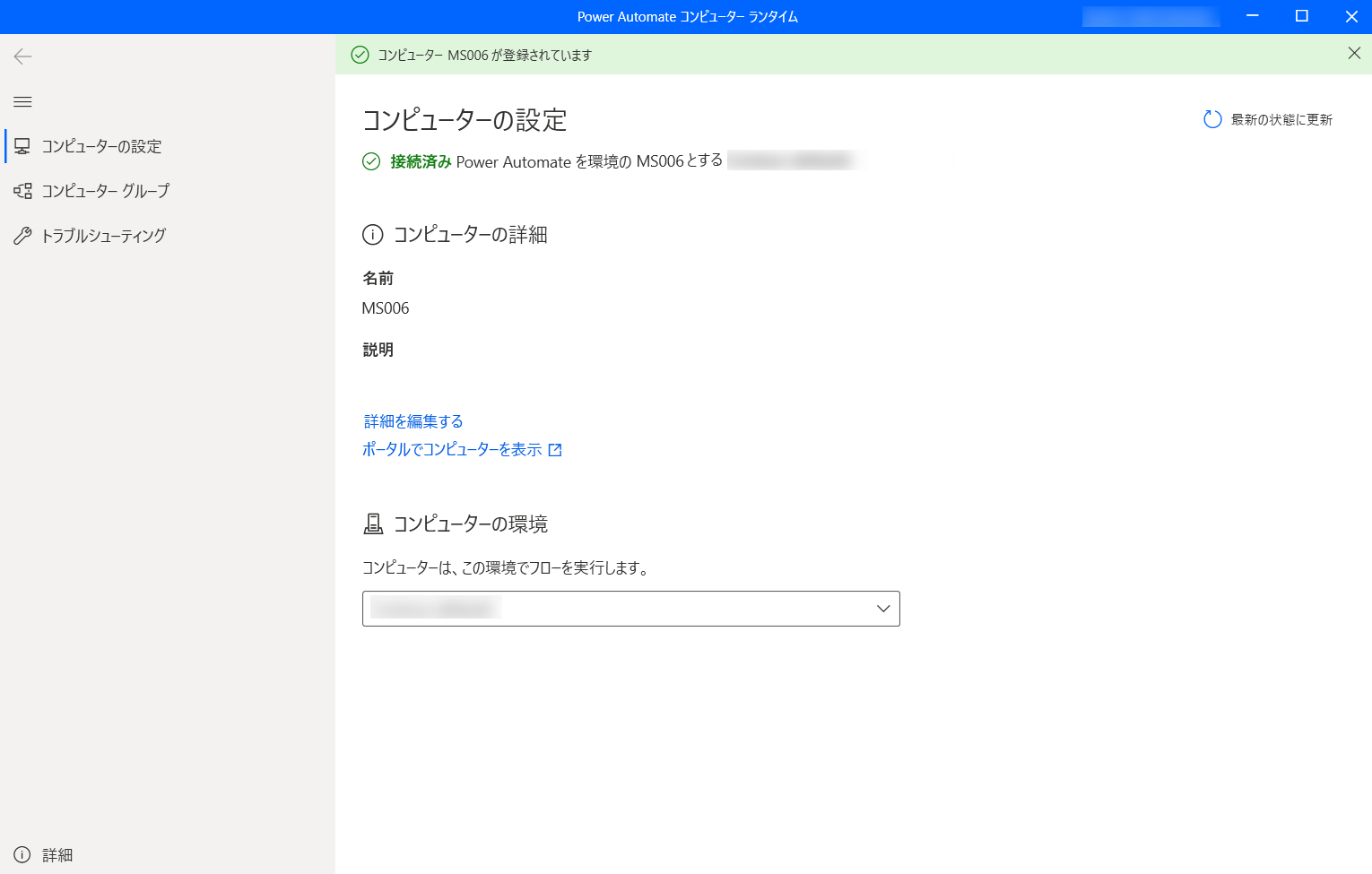Click 最新の状態に更新 label
The height and width of the screenshot is (874, 1372).
coord(1281,119)
